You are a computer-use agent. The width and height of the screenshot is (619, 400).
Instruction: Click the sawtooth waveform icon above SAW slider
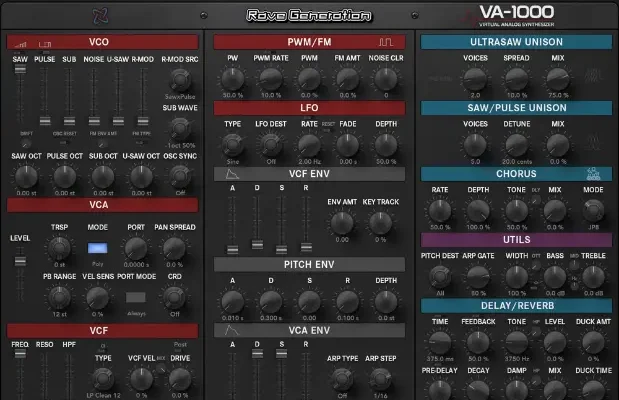(x=21, y=44)
